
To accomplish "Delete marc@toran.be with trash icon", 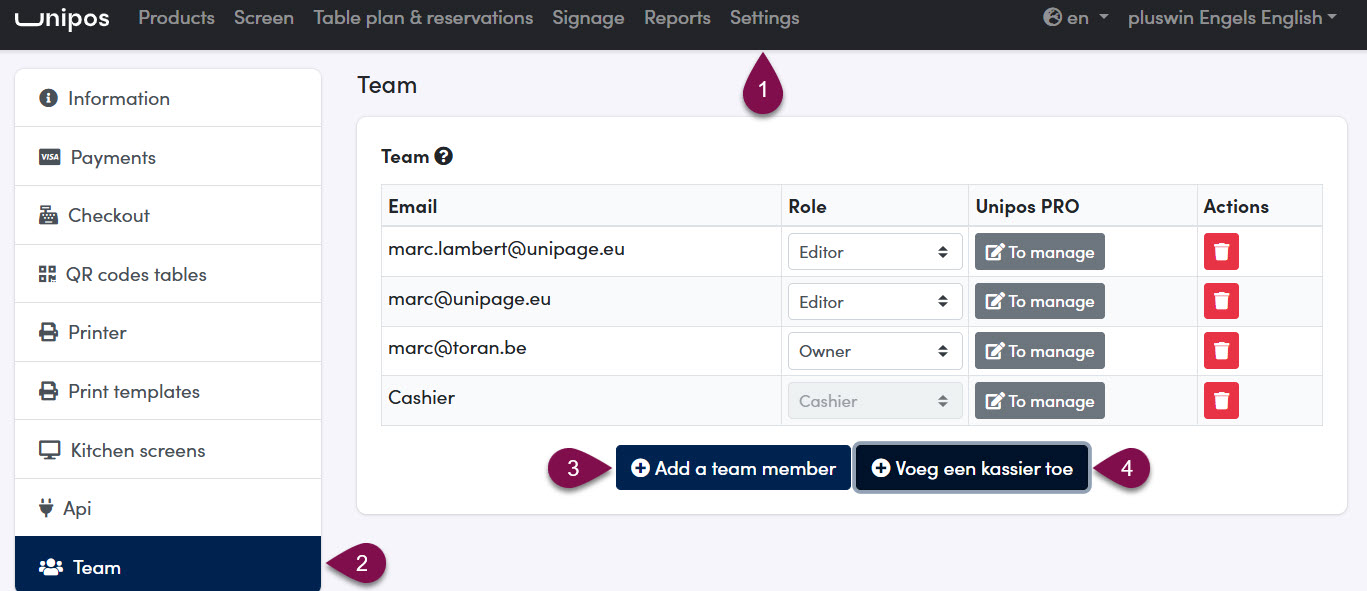I will point(1221,351).
